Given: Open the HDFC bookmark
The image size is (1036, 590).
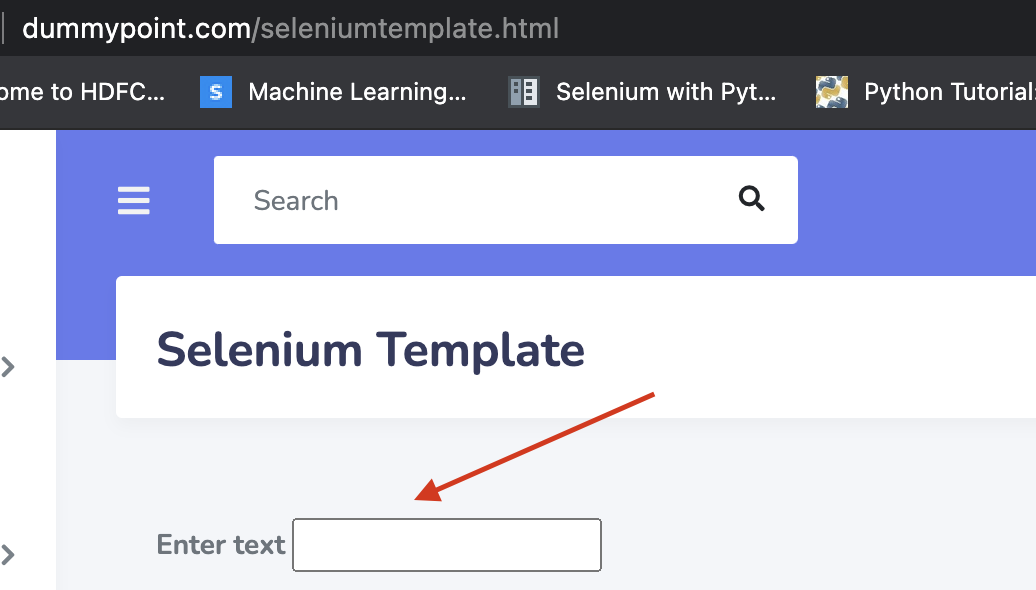Looking at the screenshot, I should [x=82, y=93].
